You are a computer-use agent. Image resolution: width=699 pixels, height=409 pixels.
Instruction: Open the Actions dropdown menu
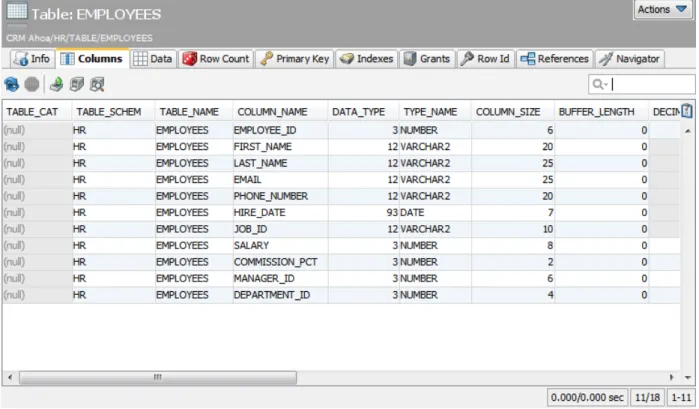[x=662, y=9]
